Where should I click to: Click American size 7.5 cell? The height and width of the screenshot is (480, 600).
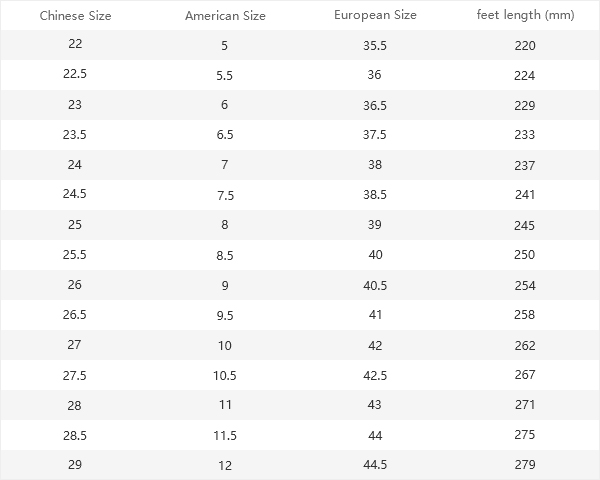(225, 196)
